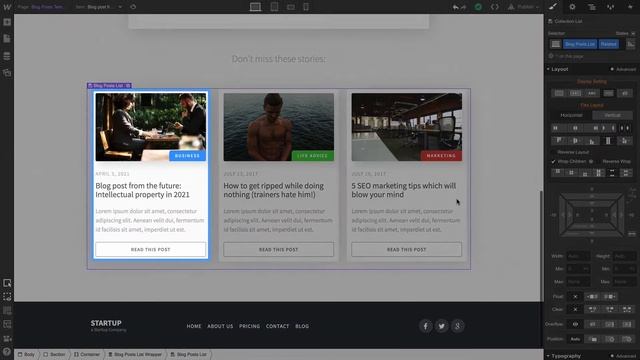Select the Related class tag
The height and width of the screenshot is (360, 640).
pyautogui.click(x=609, y=44)
